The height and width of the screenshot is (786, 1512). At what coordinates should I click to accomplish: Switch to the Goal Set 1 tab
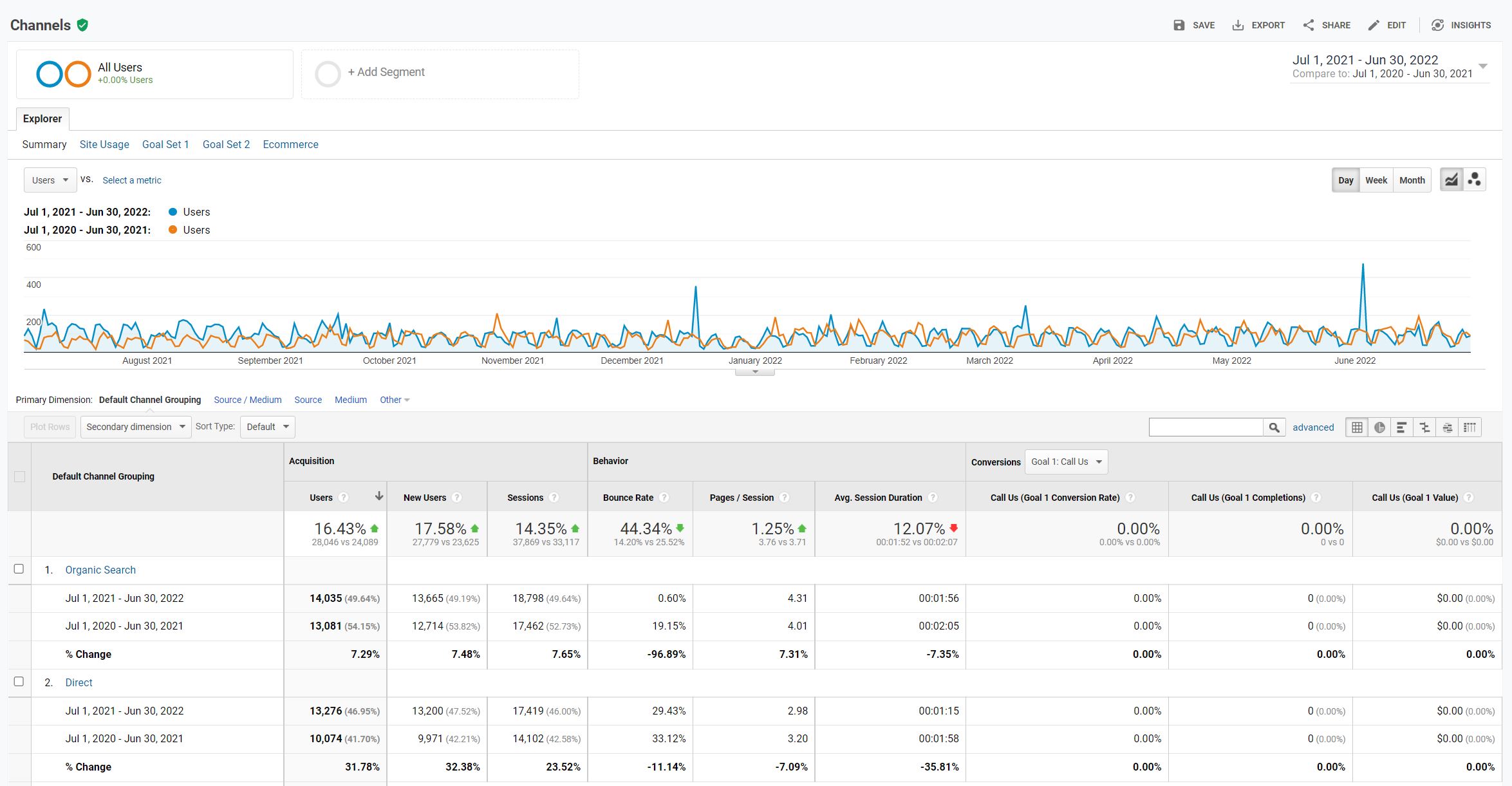coord(165,144)
